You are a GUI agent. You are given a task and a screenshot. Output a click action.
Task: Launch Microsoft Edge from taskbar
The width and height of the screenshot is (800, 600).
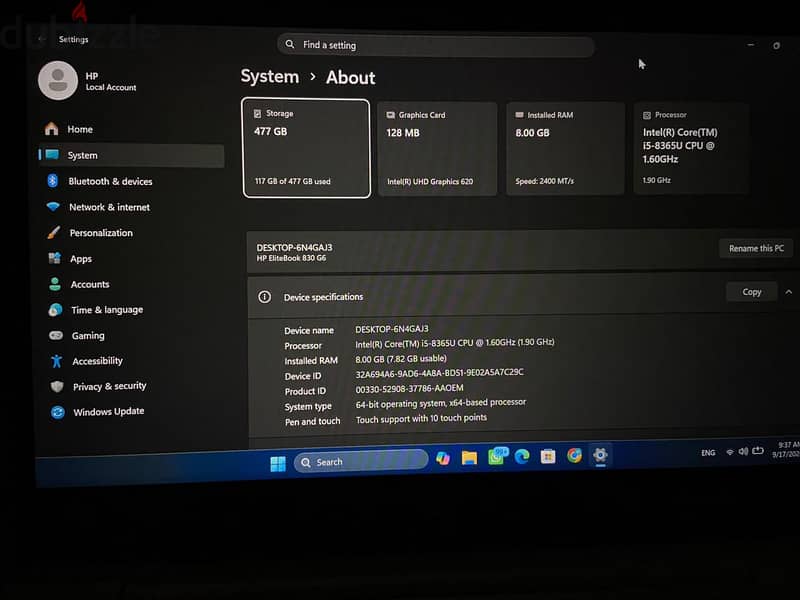click(521, 456)
